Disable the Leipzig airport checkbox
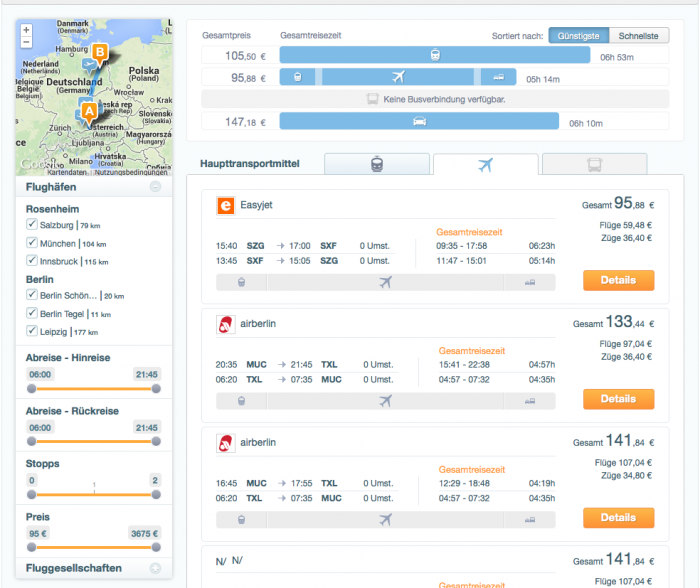Screen dimensions: 700x588 tap(32, 331)
